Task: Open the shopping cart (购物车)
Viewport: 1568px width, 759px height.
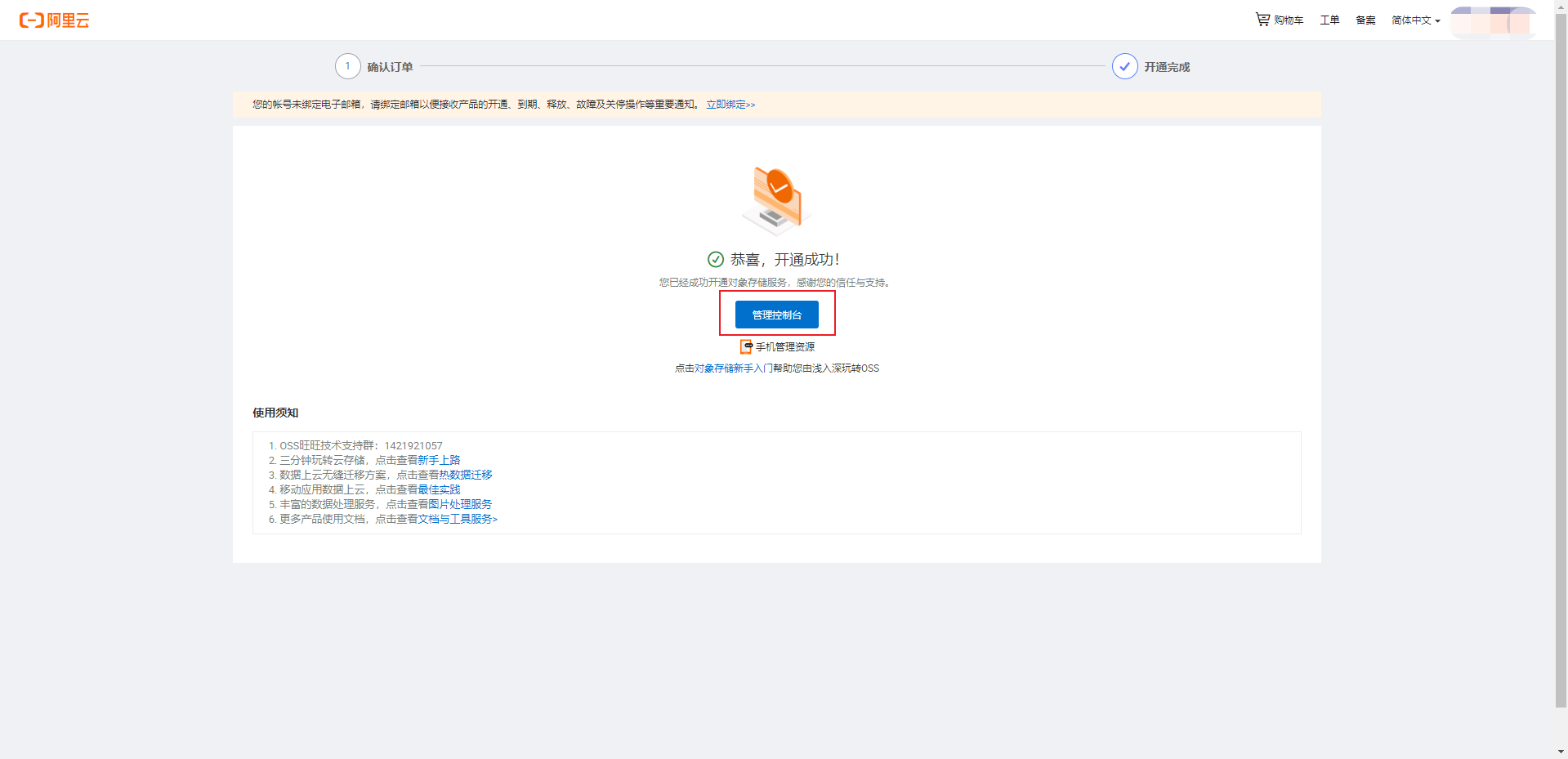Action: tap(1284, 20)
